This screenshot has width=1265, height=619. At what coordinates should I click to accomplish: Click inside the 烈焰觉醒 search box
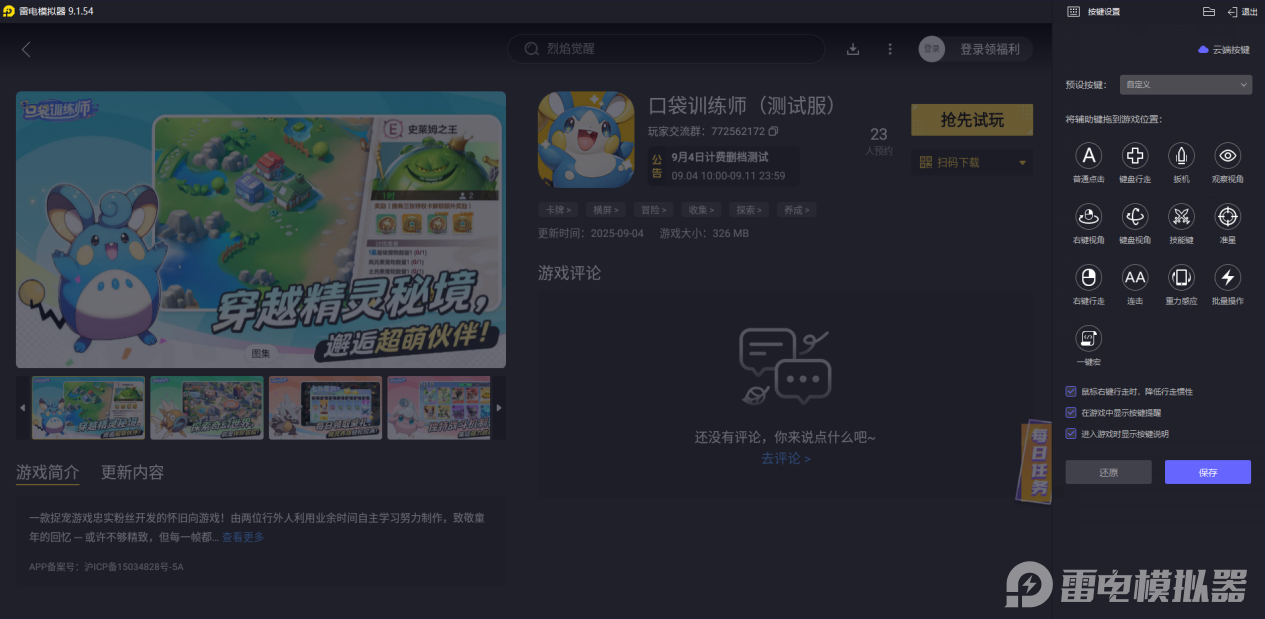point(665,48)
